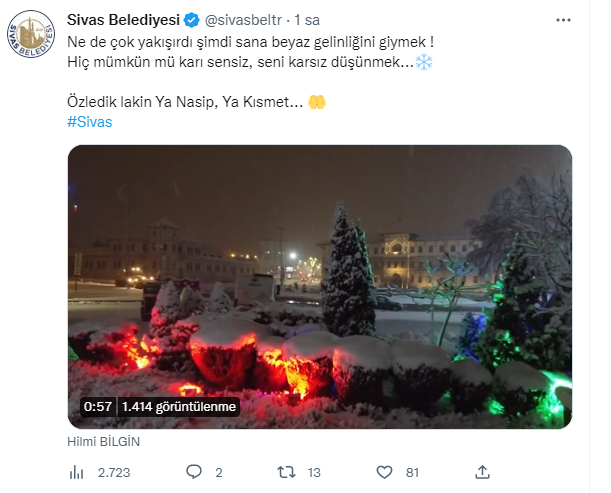This screenshot has width=611, height=493.
Task: Click the 81 likes count
Action: click(412, 472)
